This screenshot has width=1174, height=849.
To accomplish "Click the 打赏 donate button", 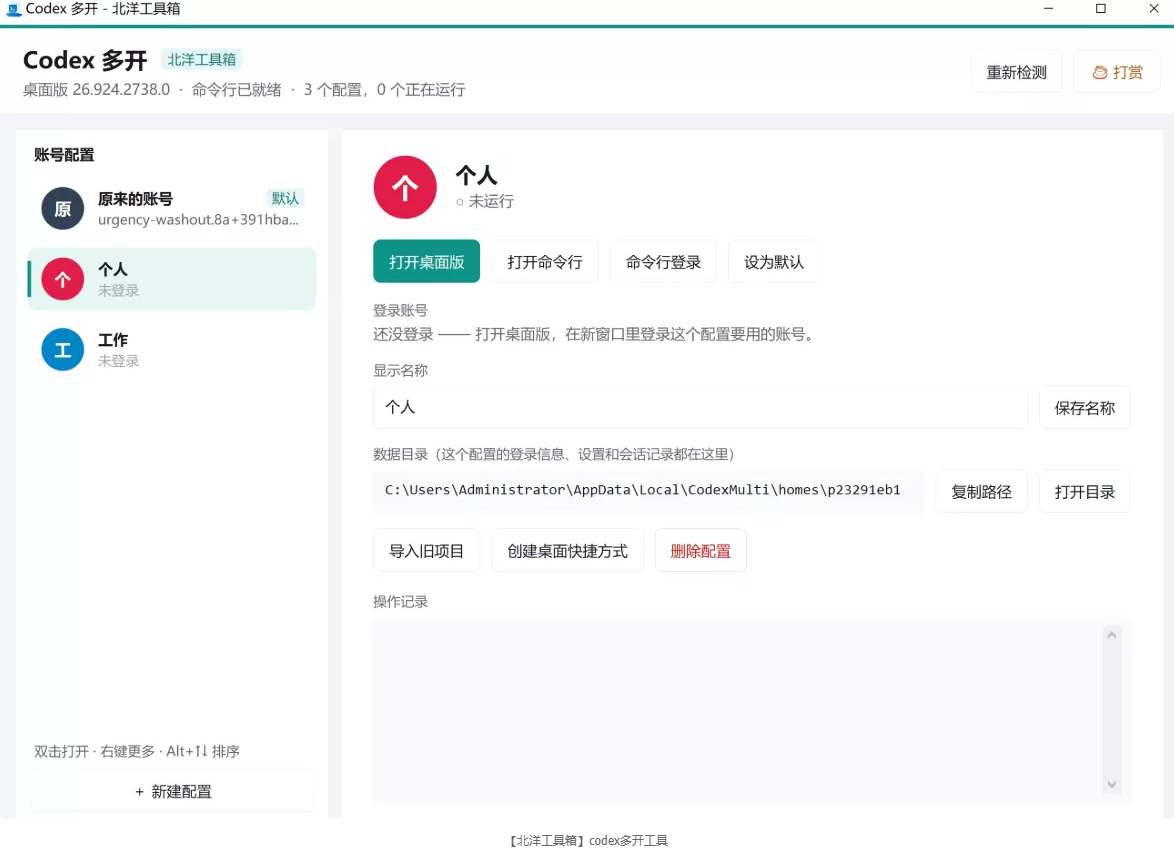I will point(1117,73).
